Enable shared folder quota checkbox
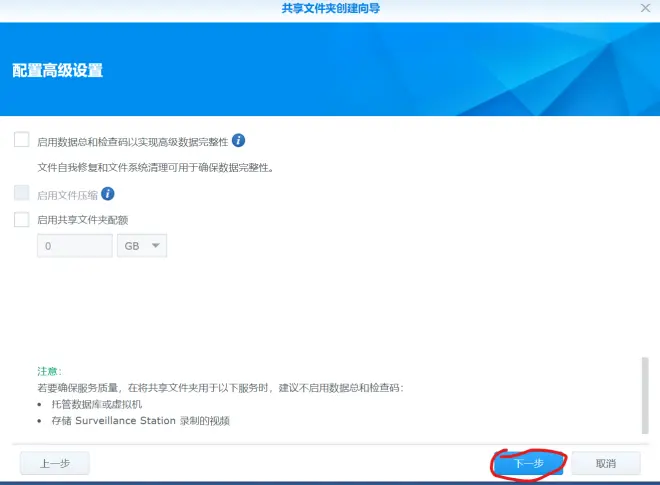The width and height of the screenshot is (660, 485). coord(21,219)
